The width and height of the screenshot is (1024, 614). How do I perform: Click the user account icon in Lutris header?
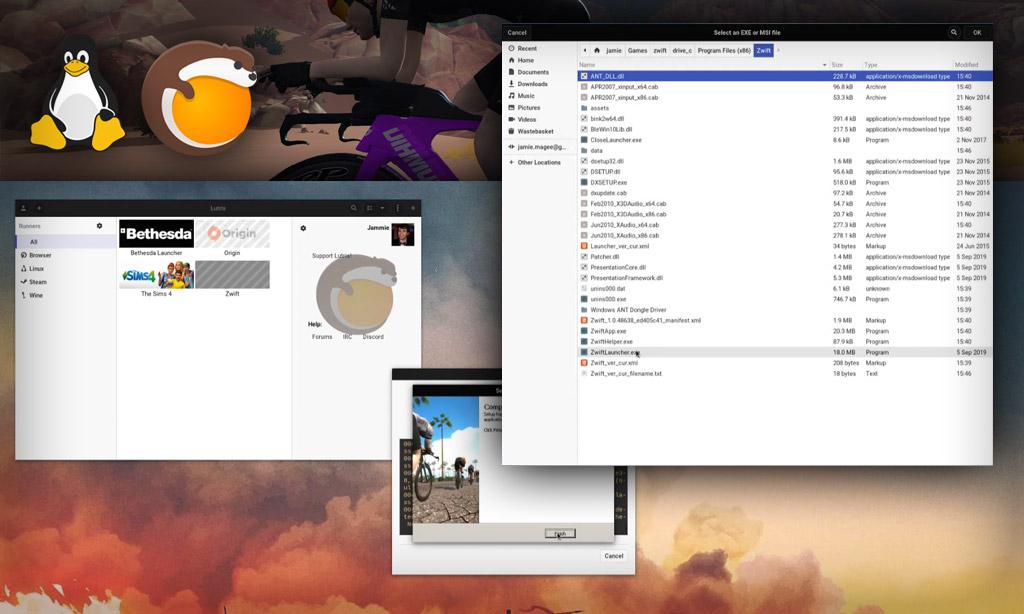24,208
